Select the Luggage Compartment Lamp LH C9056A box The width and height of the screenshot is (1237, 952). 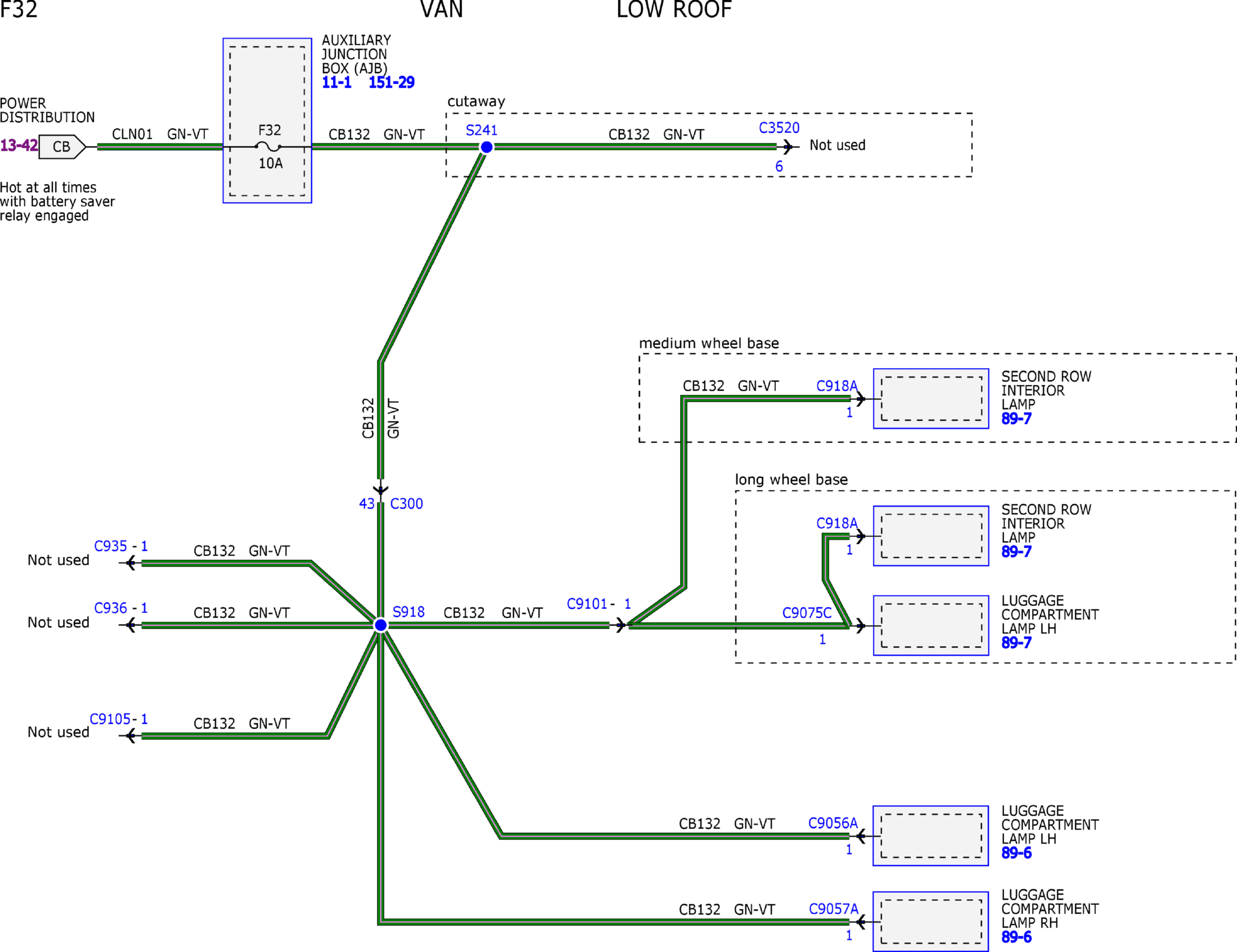pyautogui.click(x=930, y=835)
